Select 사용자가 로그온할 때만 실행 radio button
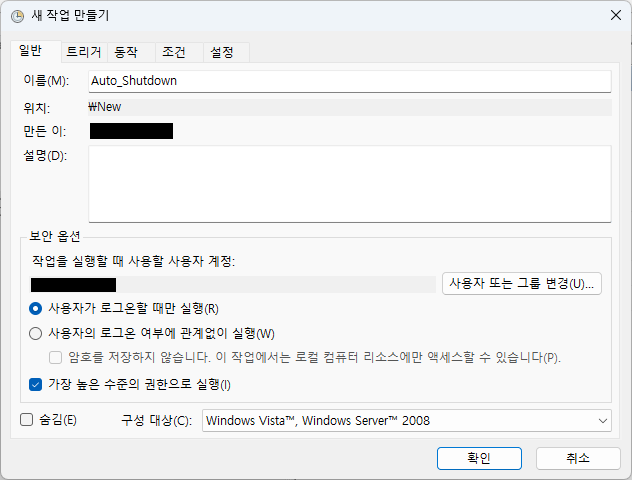 click(35, 309)
